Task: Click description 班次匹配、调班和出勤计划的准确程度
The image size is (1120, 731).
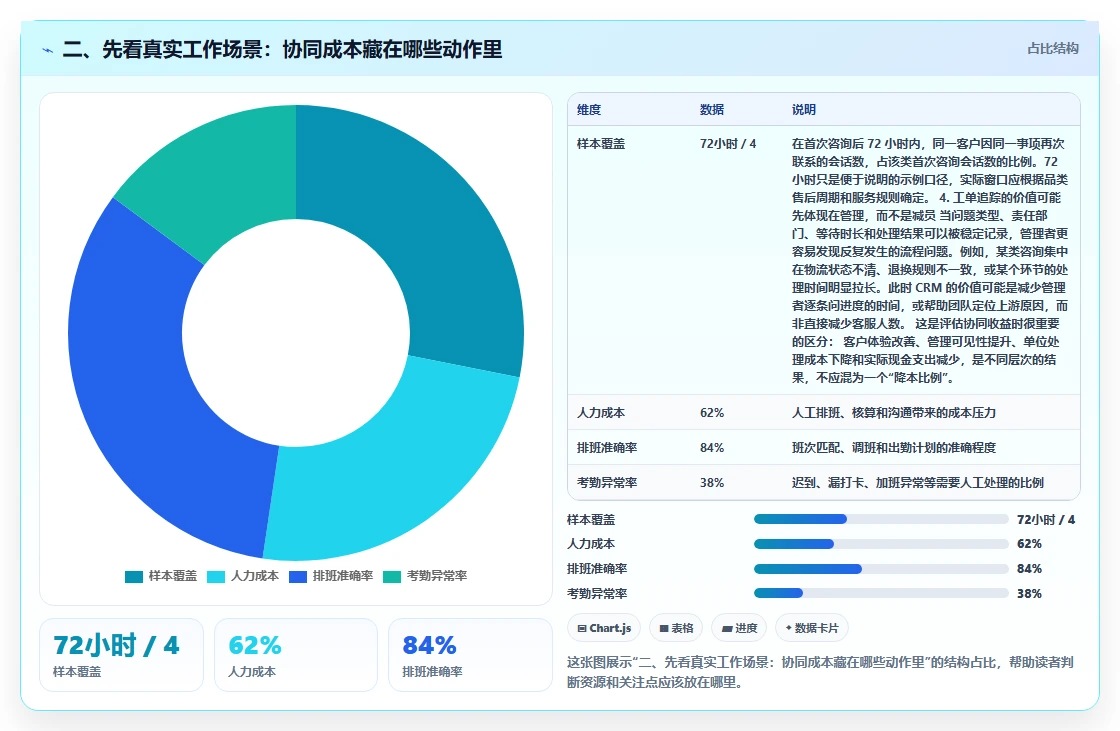Action: (x=894, y=448)
